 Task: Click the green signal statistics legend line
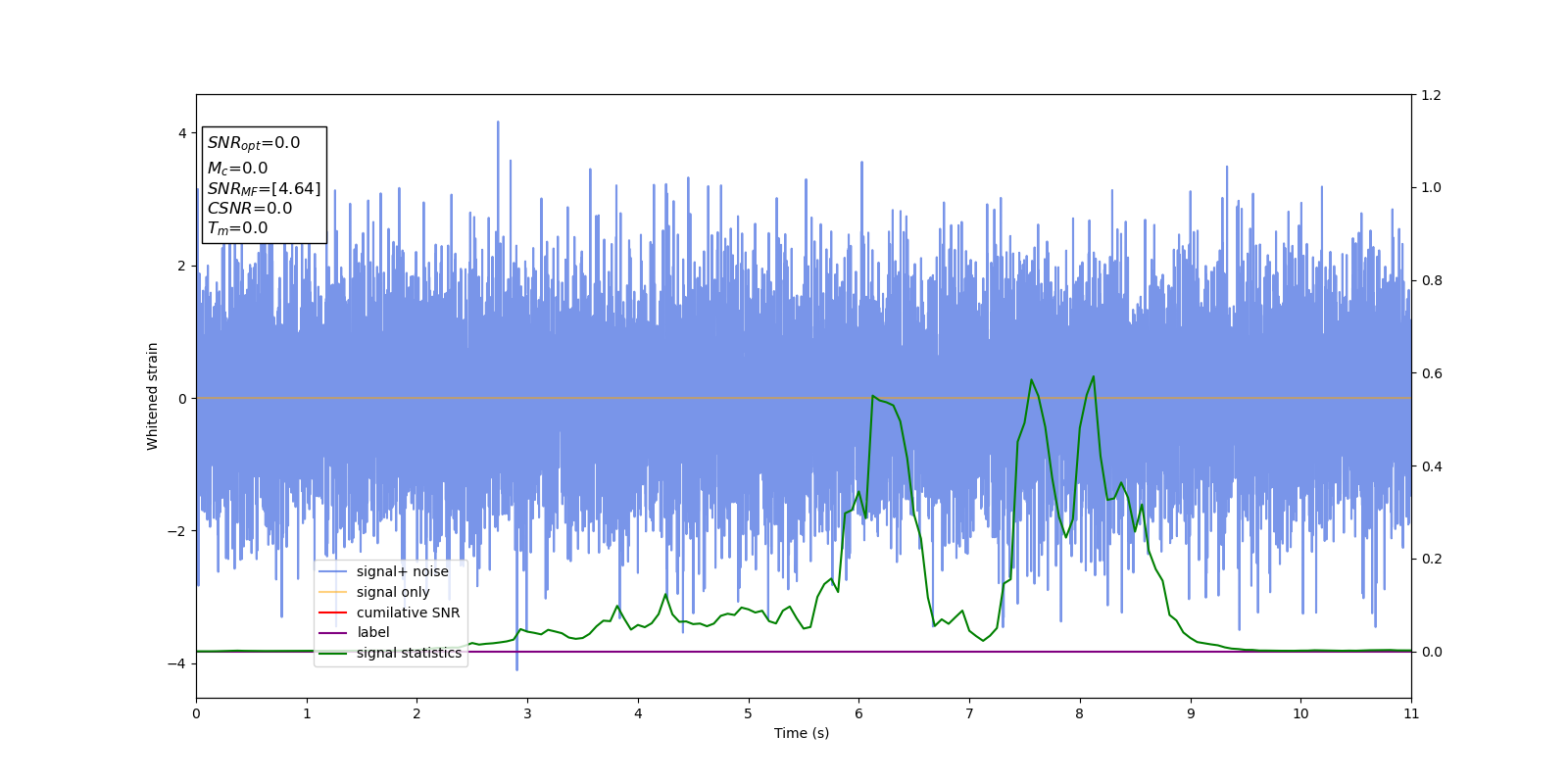(x=333, y=654)
